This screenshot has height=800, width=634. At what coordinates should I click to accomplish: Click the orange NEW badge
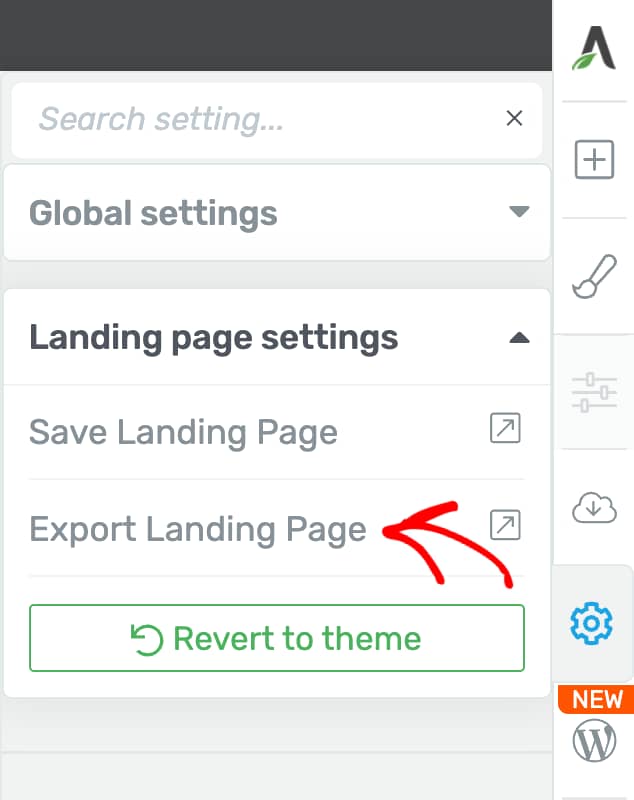596,699
